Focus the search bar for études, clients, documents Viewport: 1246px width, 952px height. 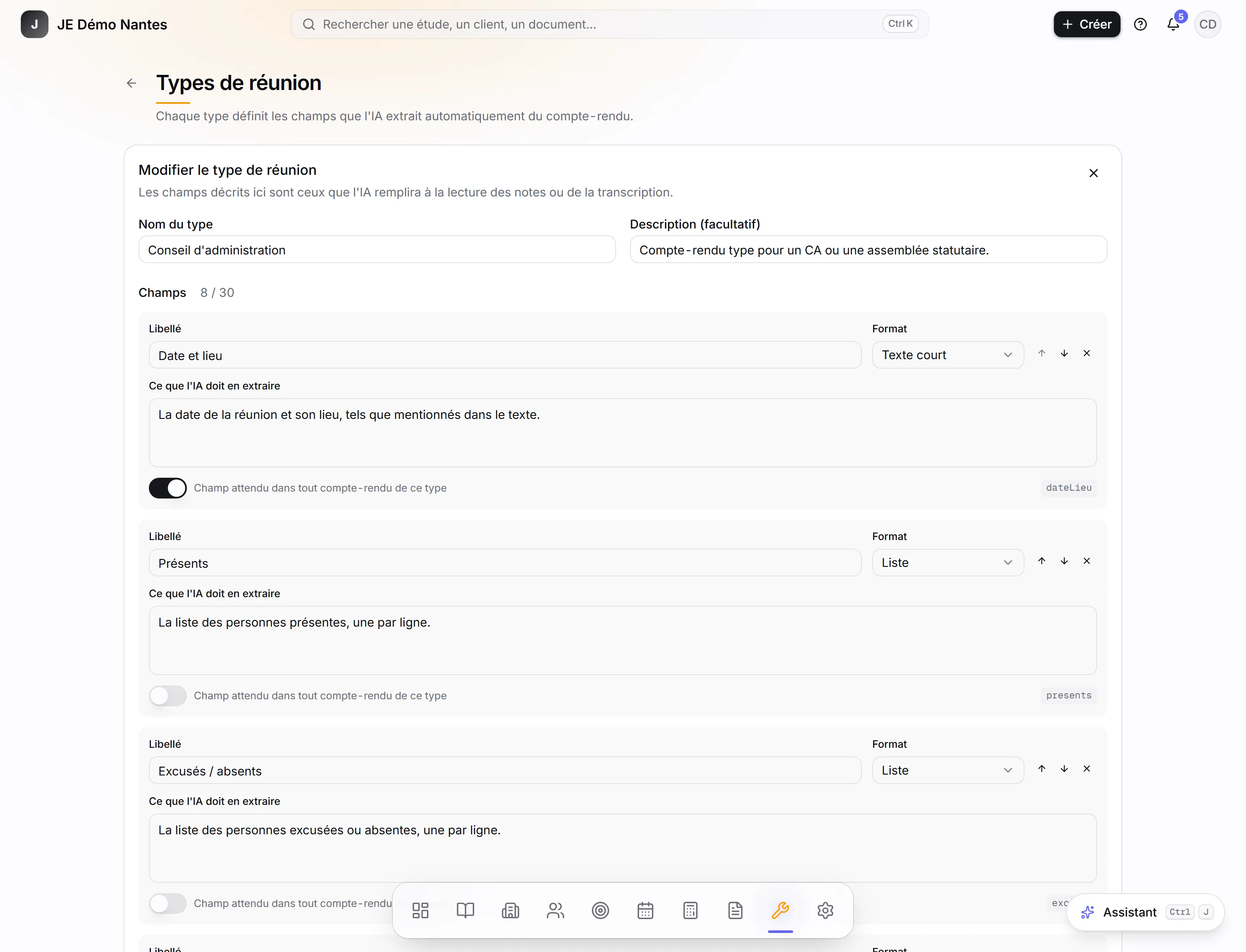click(x=610, y=24)
